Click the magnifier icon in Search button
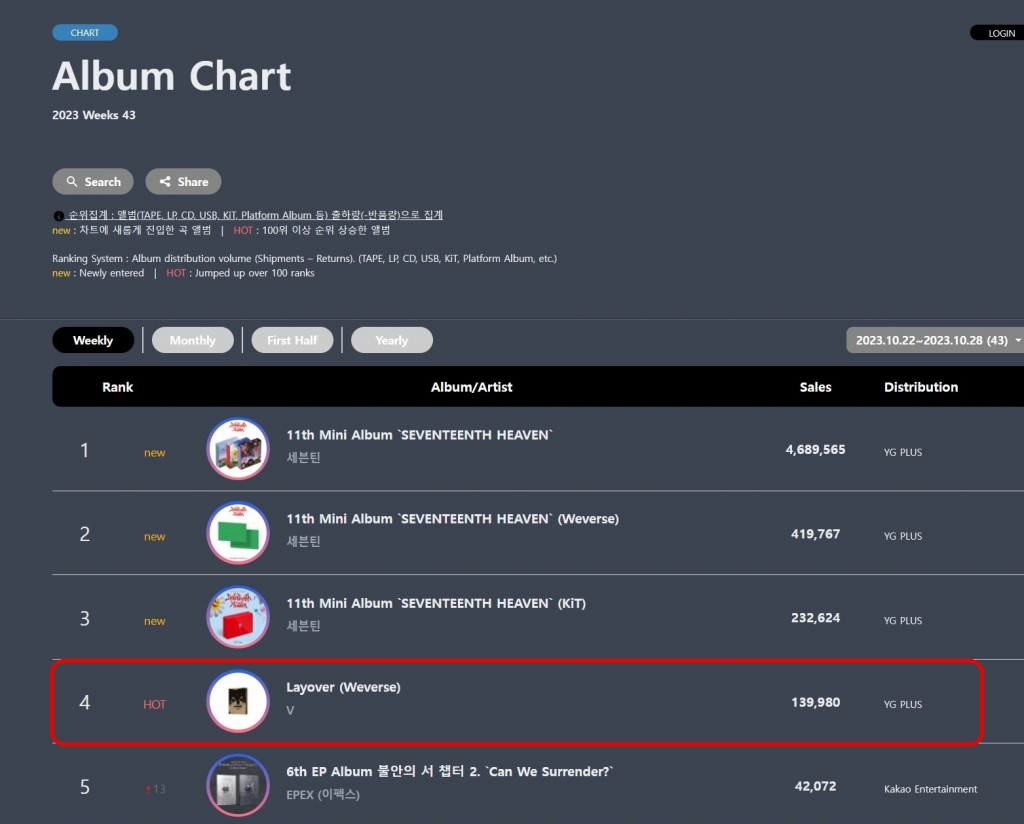1024x824 pixels. coord(72,182)
